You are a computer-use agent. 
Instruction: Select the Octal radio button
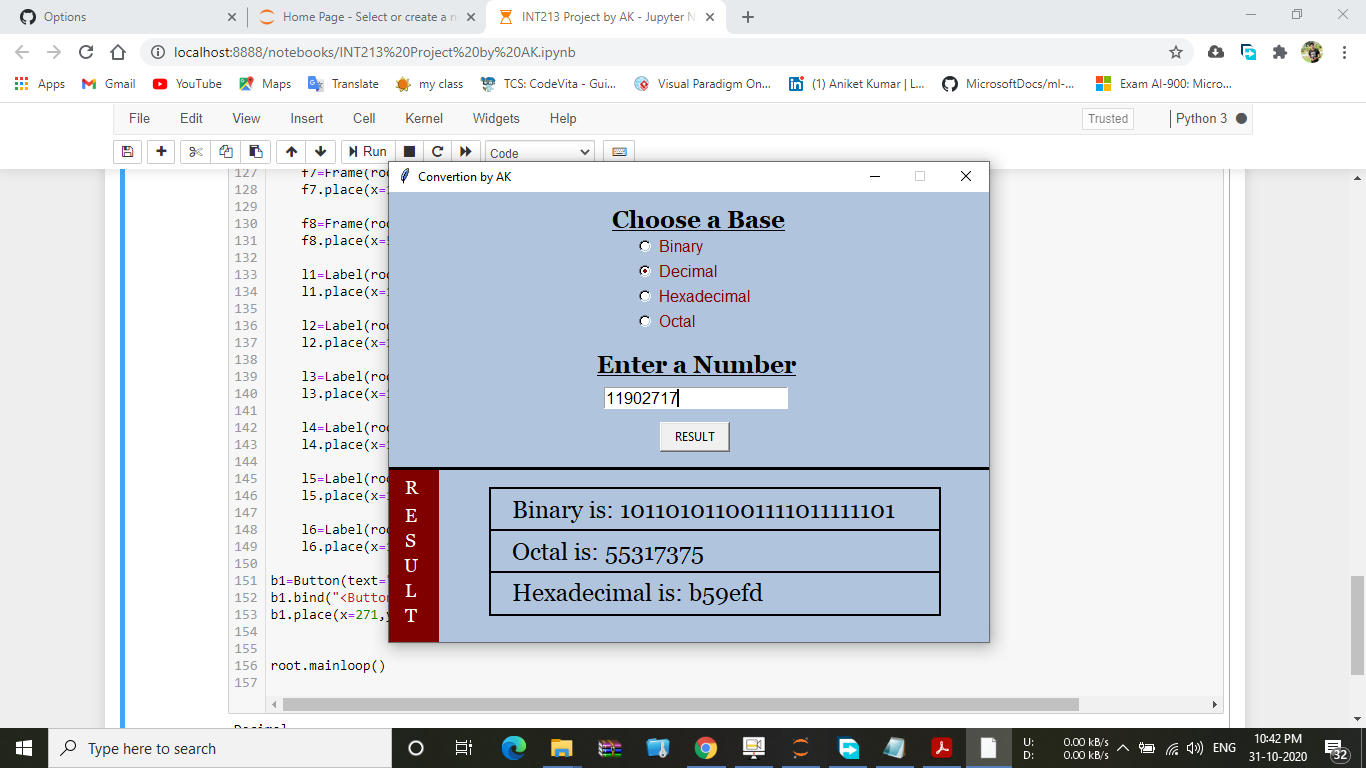[x=645, y=321]
